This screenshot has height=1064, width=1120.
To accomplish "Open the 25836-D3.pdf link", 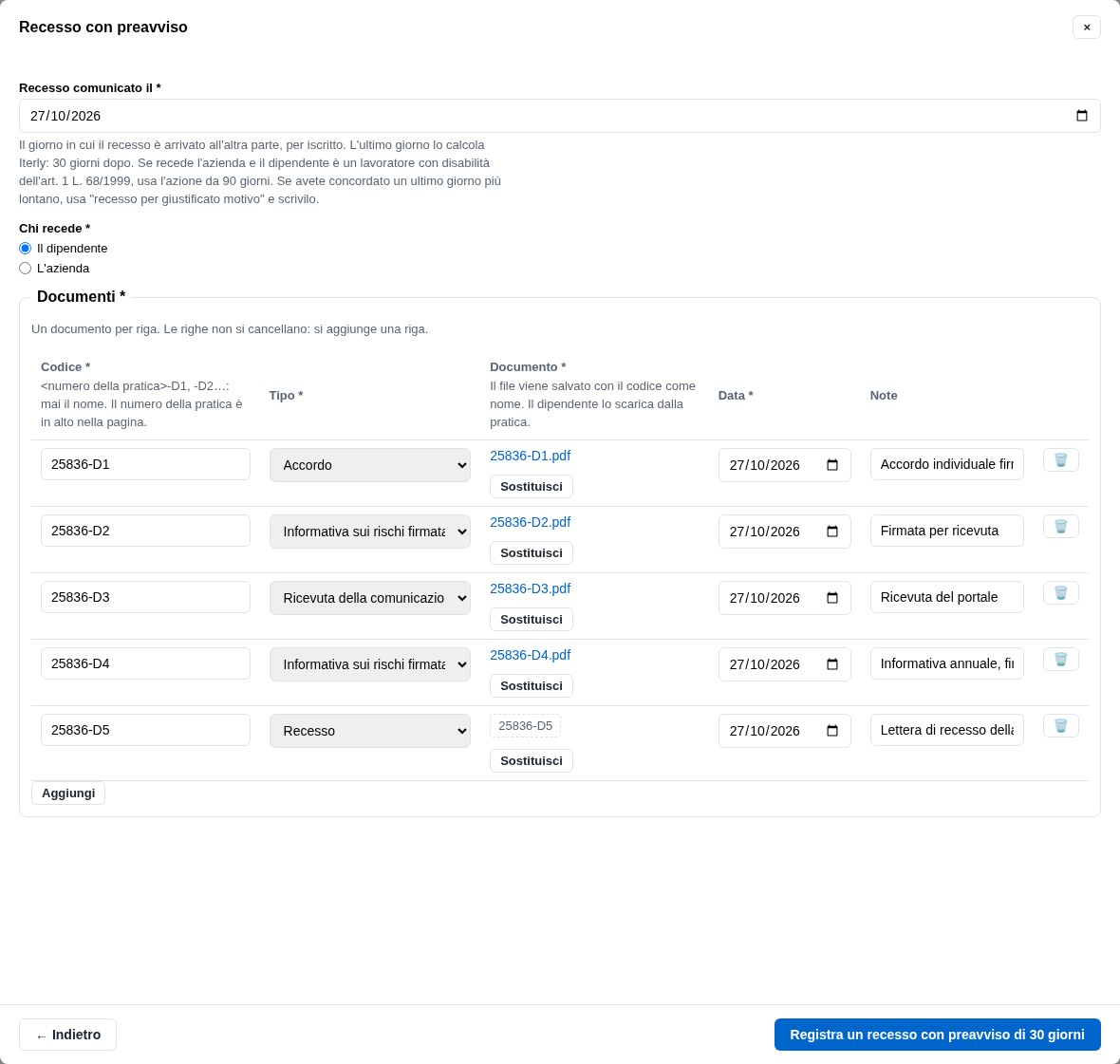I will click(530, 588).
